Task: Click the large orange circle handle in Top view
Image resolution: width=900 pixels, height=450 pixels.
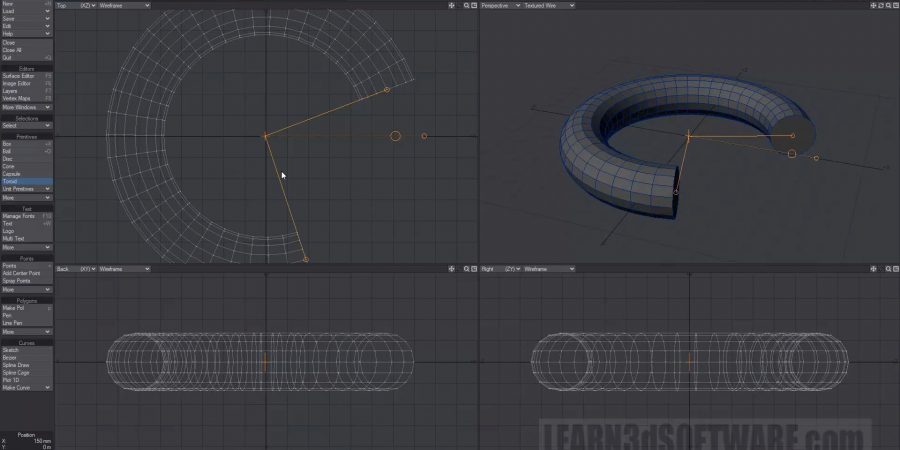Action: pyautogui.click(x=395, y=136)
